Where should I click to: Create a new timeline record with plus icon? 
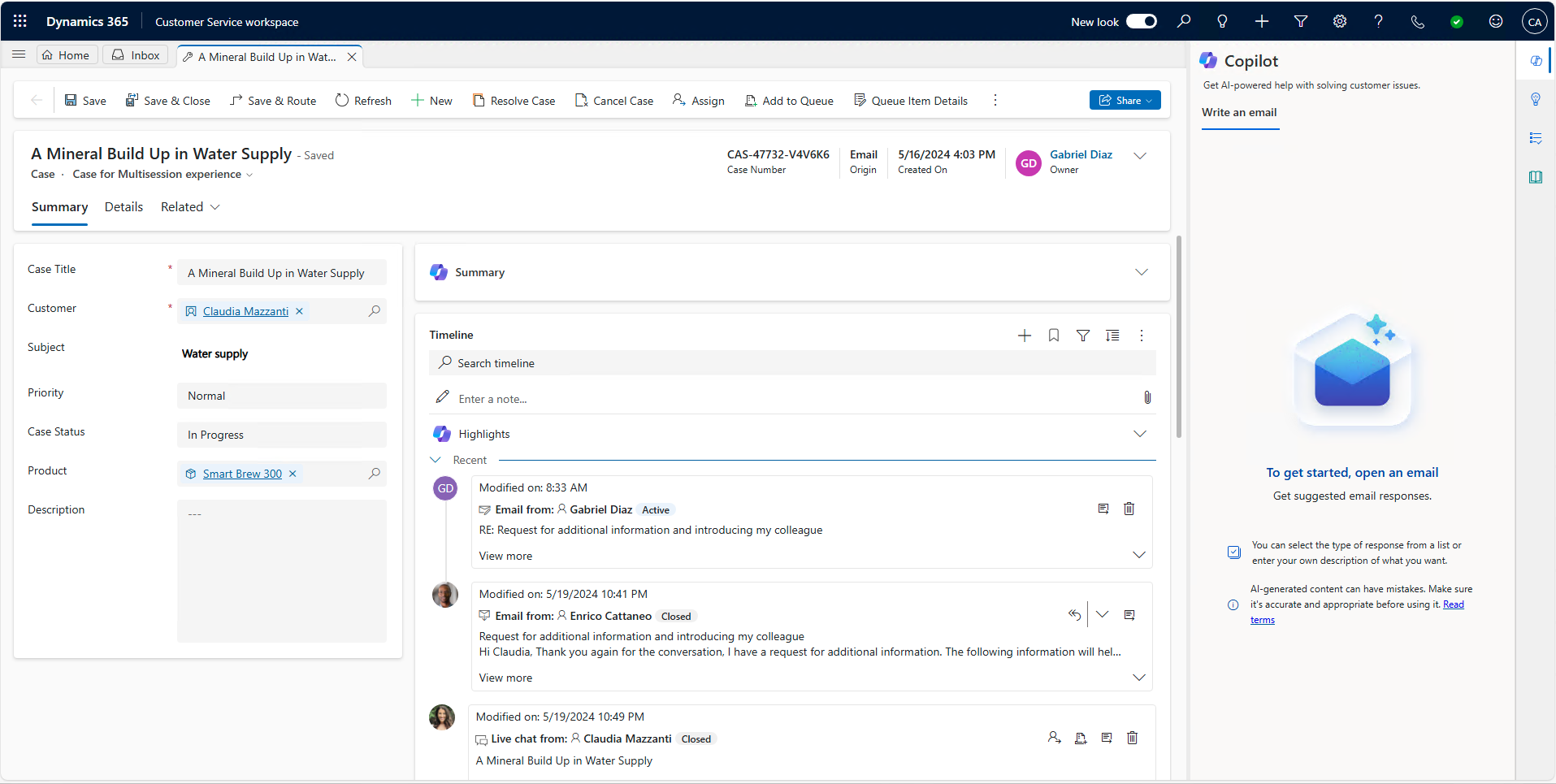1024,335
